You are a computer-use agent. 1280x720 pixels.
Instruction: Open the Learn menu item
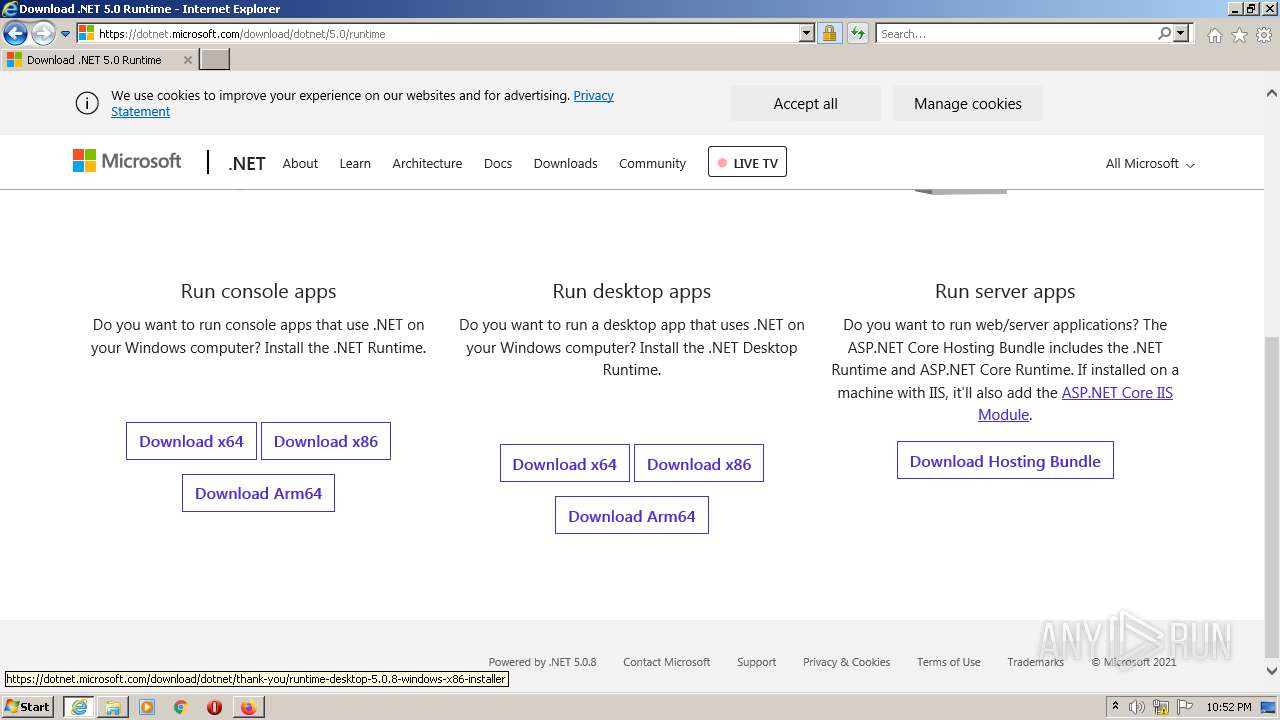click(x=355, y=164)
